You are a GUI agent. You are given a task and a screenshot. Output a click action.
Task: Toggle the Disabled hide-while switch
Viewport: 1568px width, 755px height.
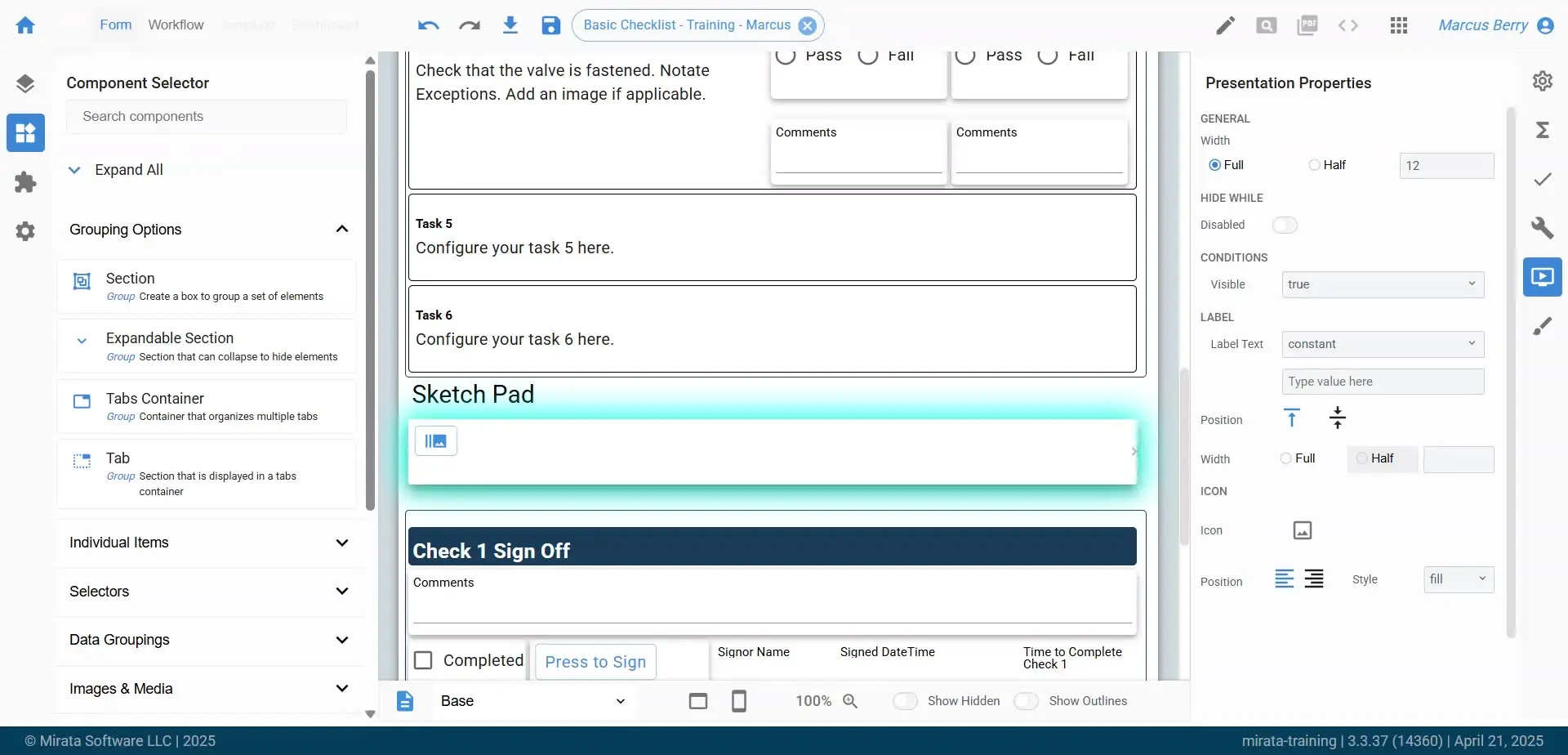pos(1285,225)
